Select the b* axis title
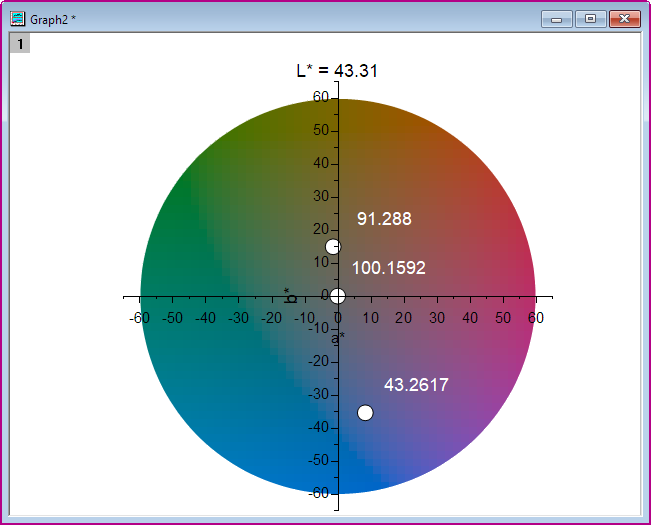Screen dimensions: 651x525 (290, 295)
